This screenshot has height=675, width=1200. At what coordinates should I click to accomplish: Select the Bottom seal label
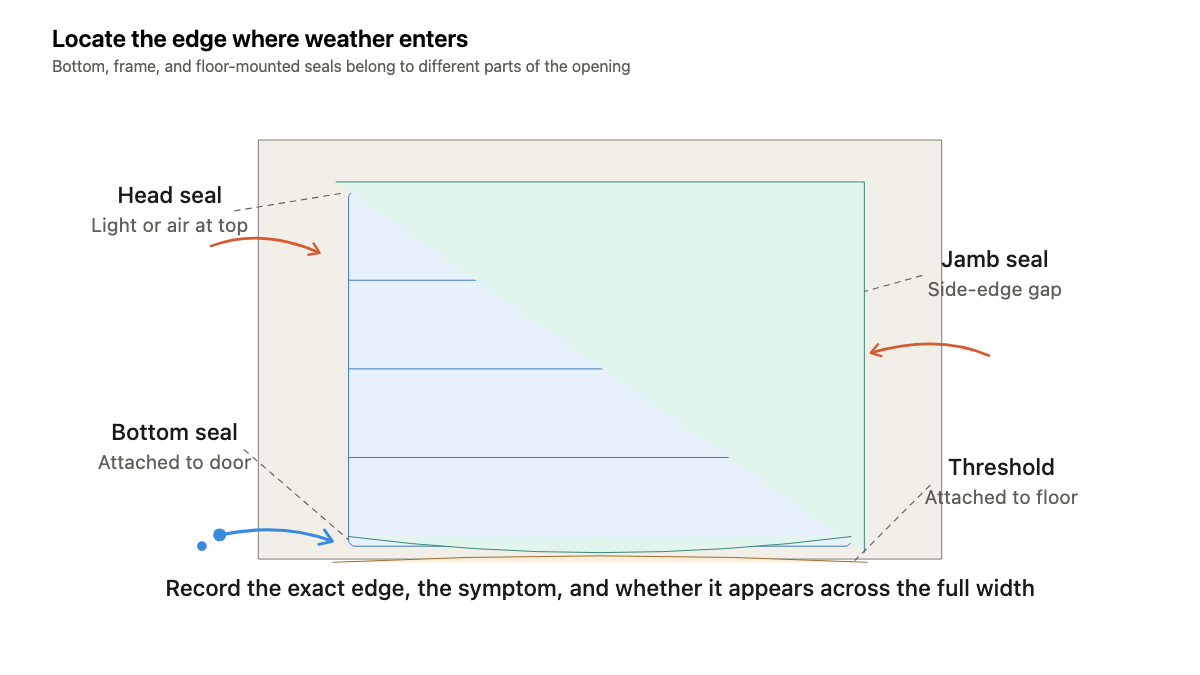[175, 433]
